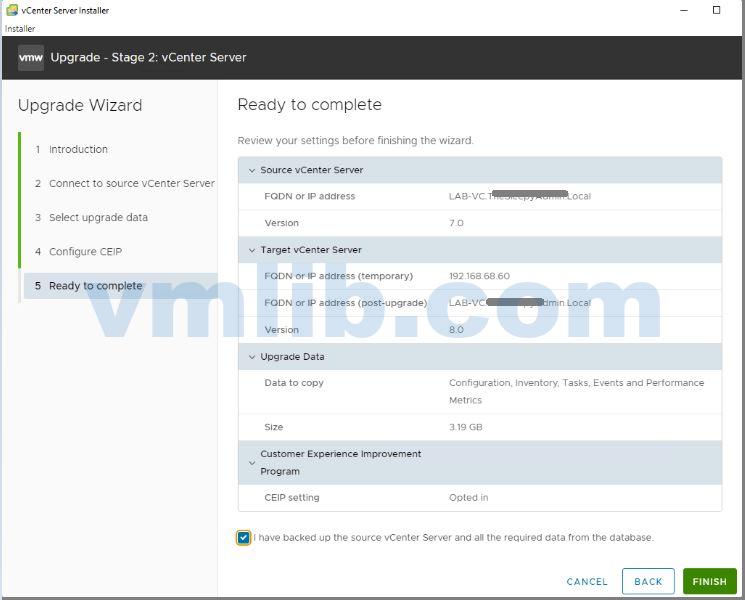Click Configuration, Inventory, Tasks data value
The image size is (745, 600).
coord(576,391)
